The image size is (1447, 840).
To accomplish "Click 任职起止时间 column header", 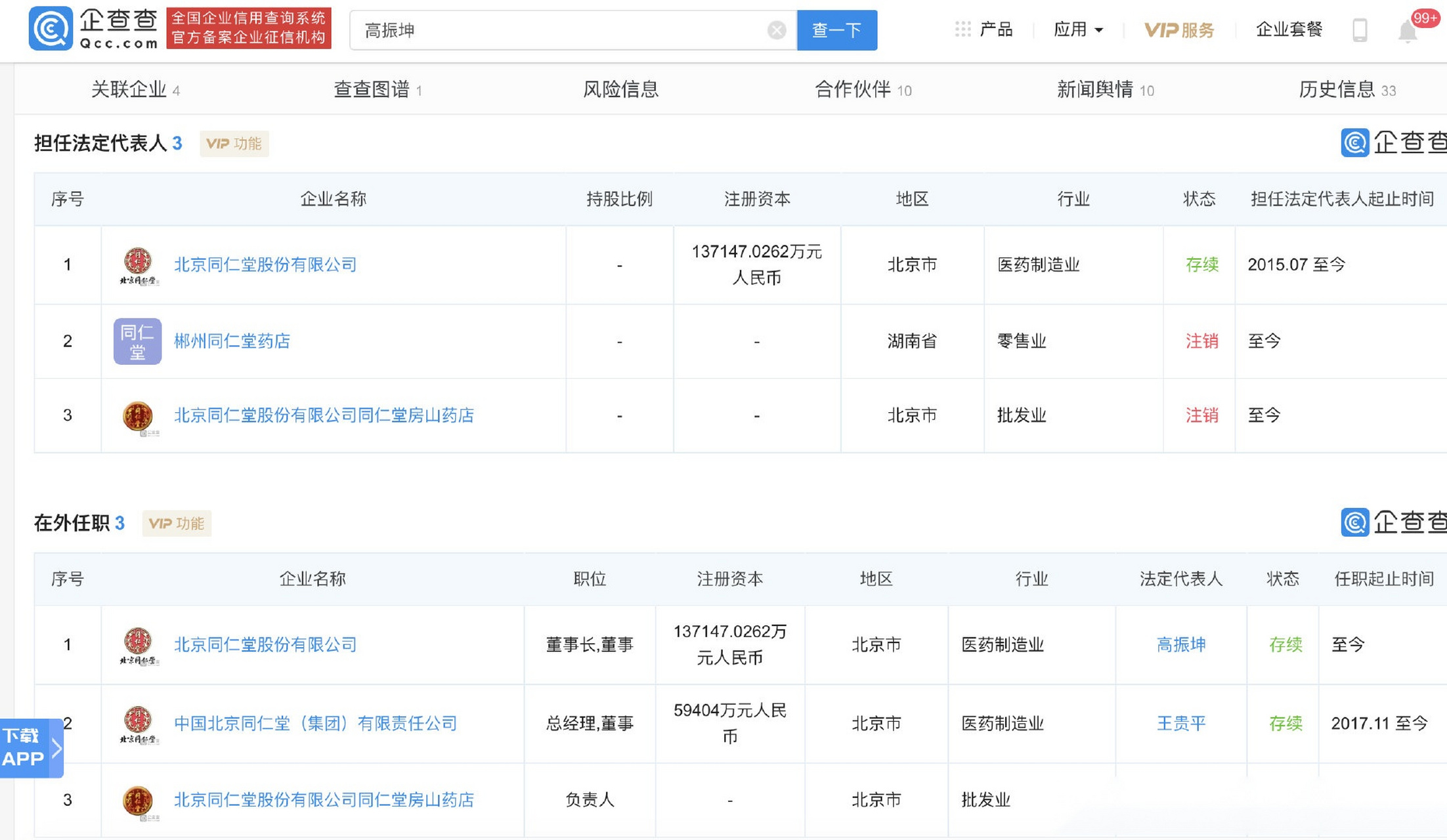I will [x=1384, y=579].
